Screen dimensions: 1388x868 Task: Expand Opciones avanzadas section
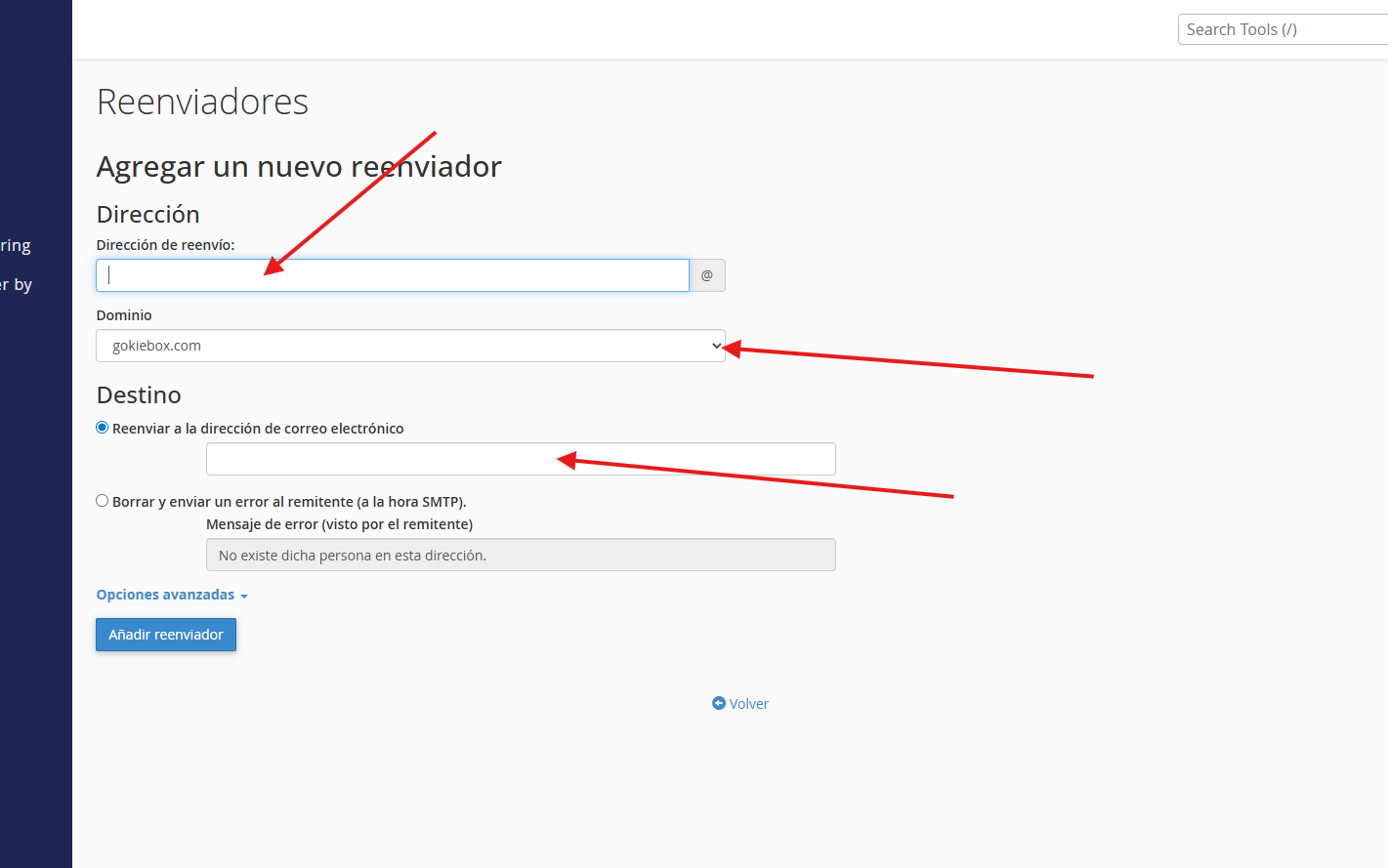(166, 595)
